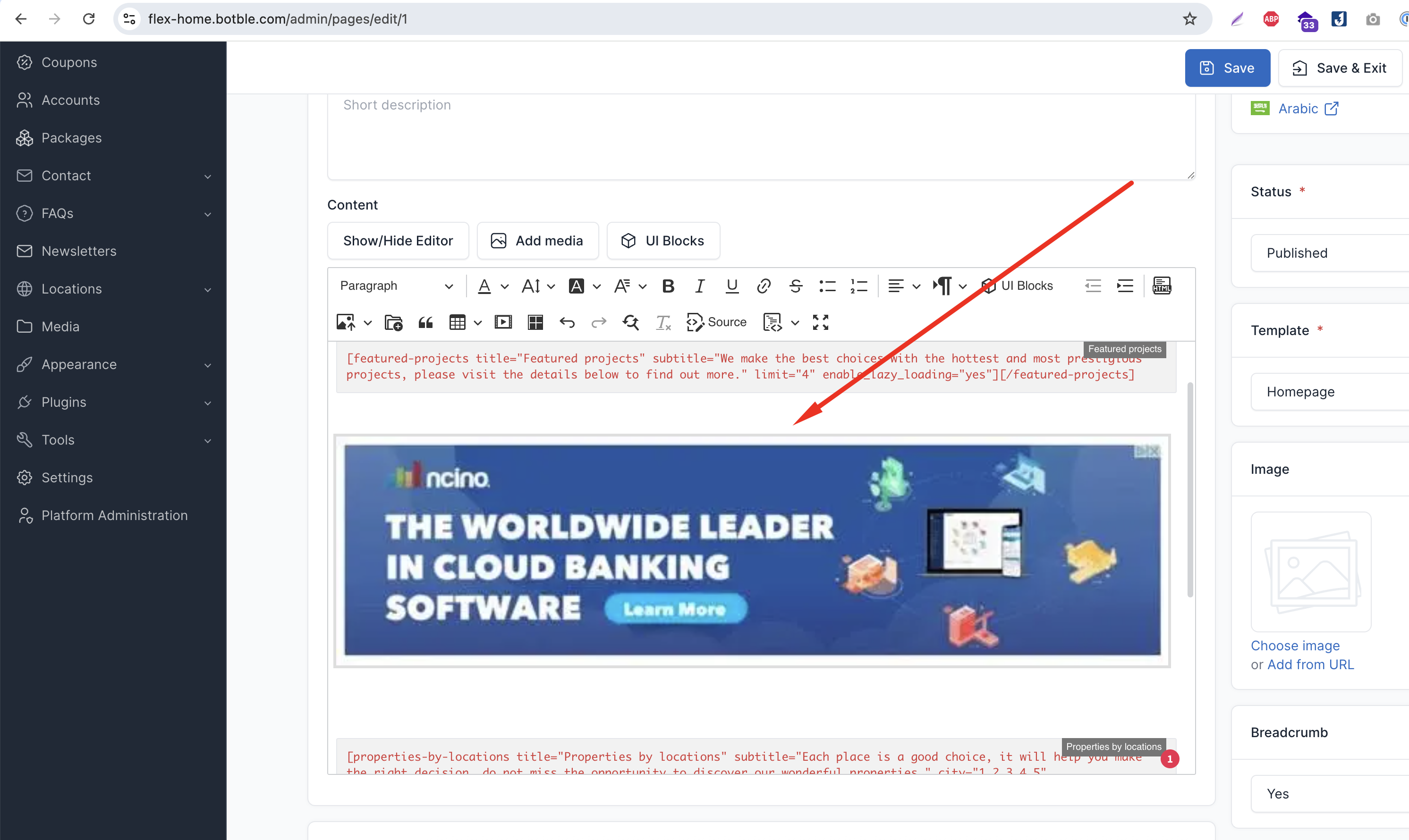Insert the grid layout block icon

point(535,323)
